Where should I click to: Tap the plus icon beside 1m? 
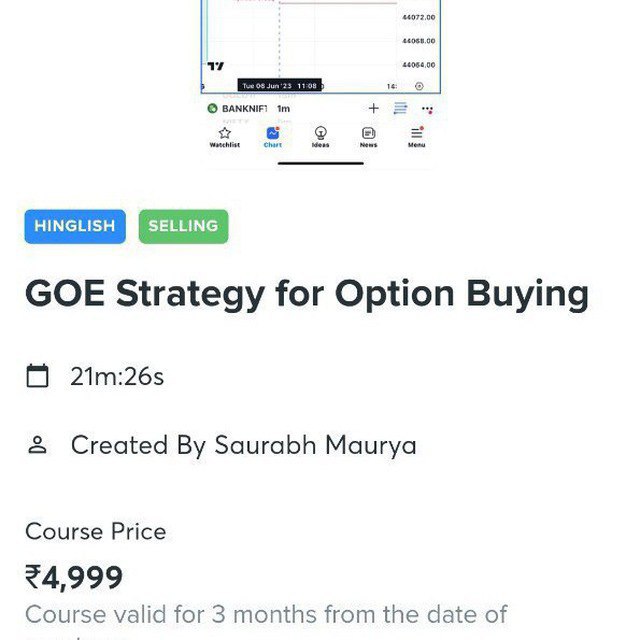373,108
